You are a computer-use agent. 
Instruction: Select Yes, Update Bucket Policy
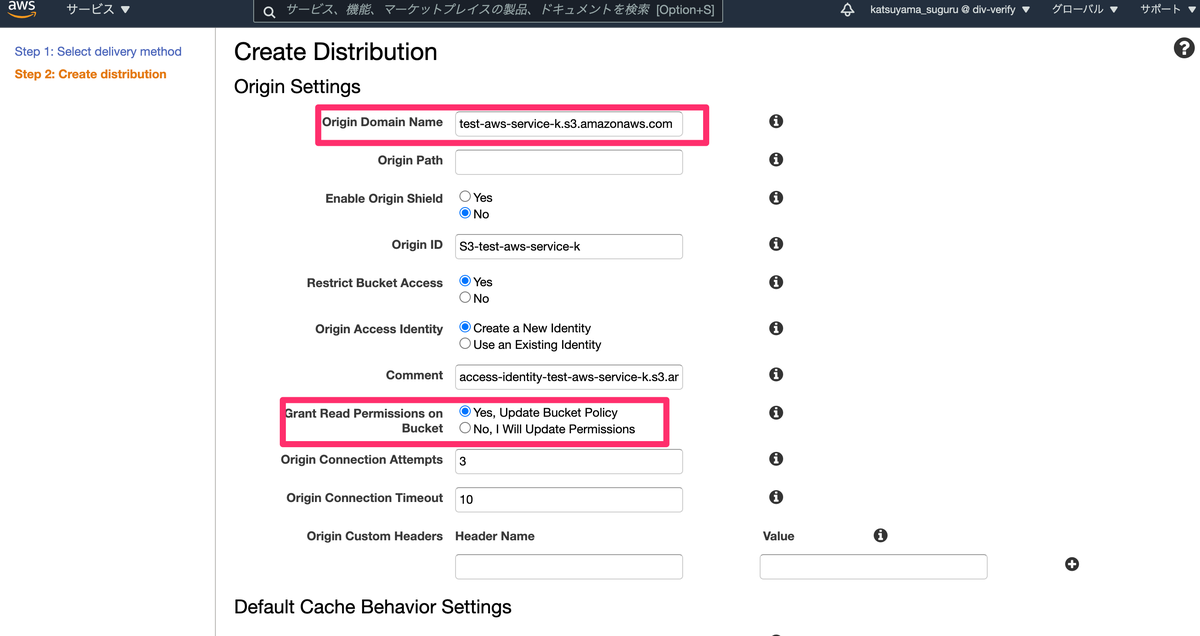(x=465, y=411)
